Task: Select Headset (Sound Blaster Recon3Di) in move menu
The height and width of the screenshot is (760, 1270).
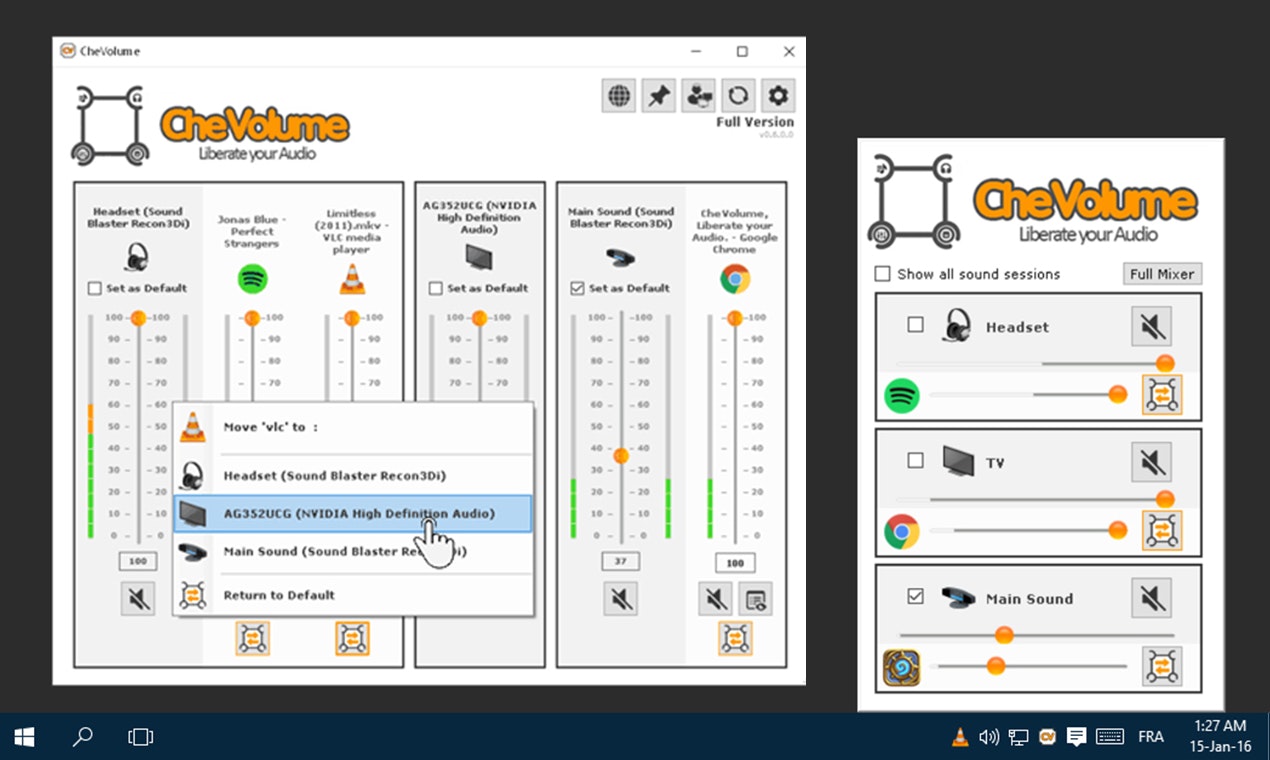Action: (x=353, y=476)
